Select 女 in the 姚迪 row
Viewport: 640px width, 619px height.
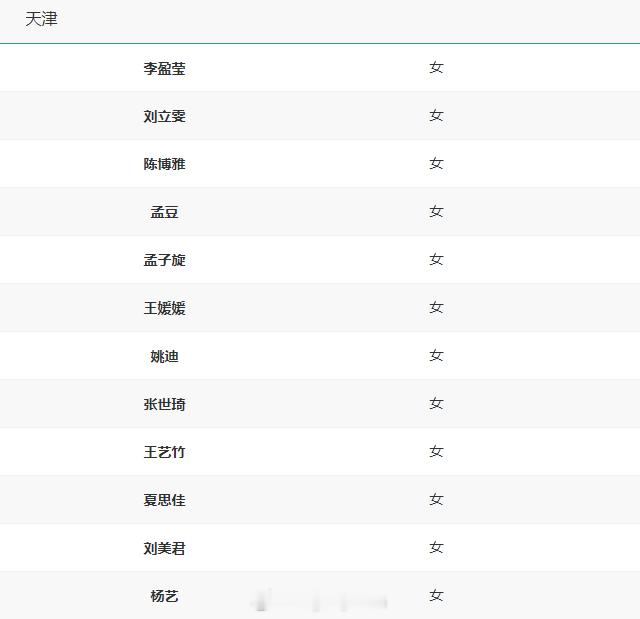(436, 355)
